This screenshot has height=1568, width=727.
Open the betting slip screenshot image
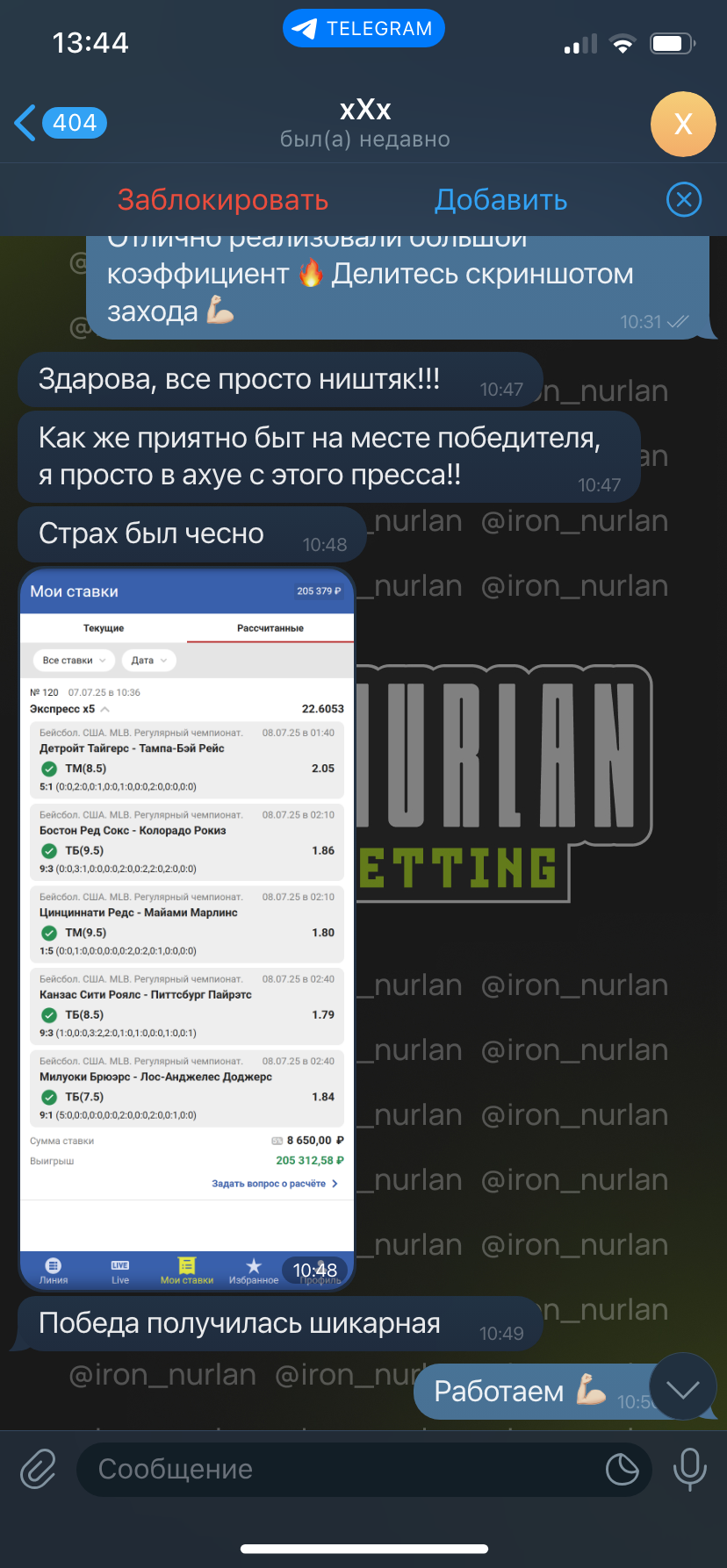pyautogui.click(x=187, y=930)
